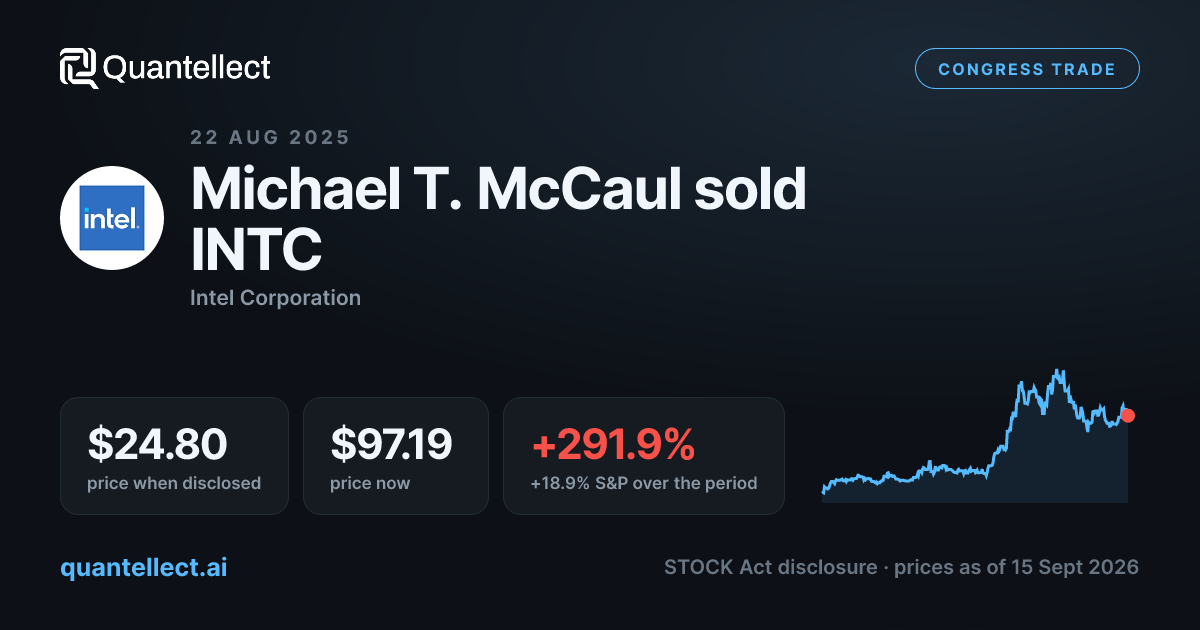Click the "price now" label

[370, 483]
